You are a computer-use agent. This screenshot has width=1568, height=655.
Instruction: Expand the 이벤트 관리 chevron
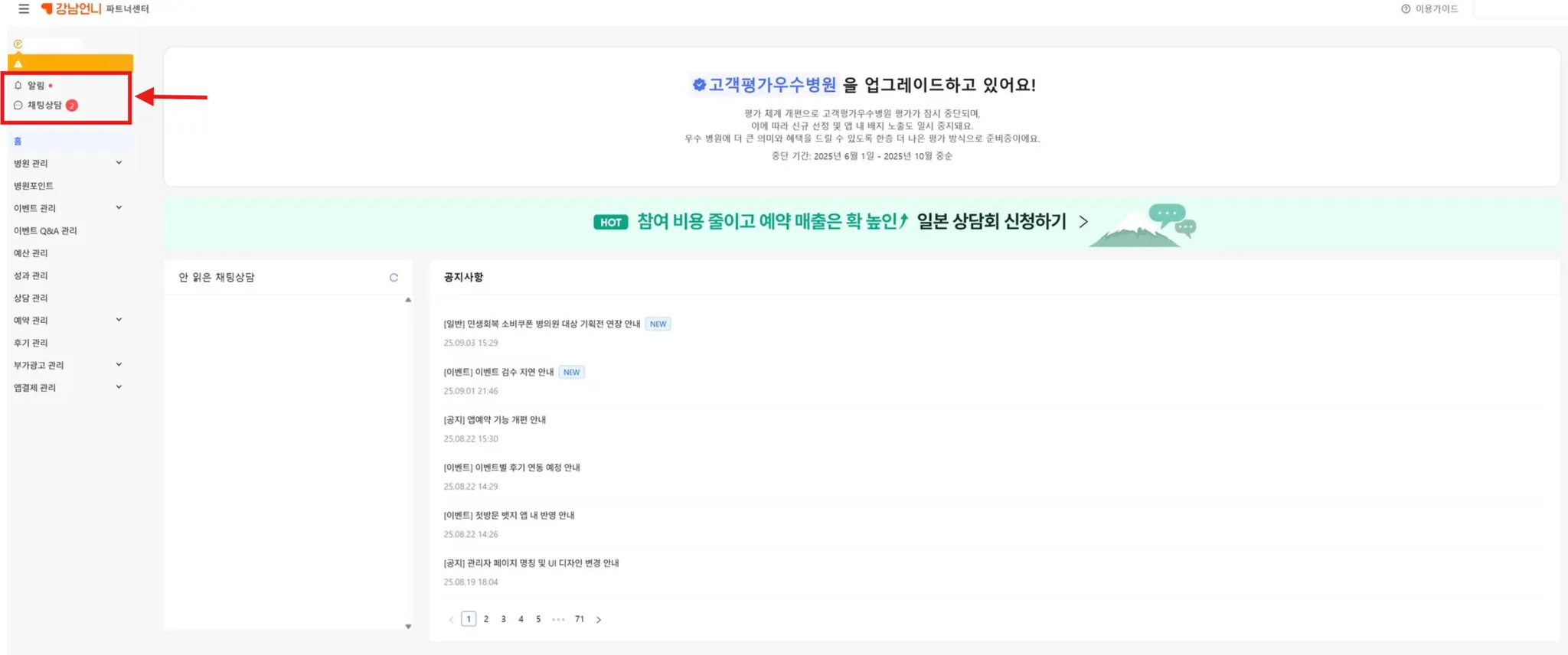click(119, 207)
